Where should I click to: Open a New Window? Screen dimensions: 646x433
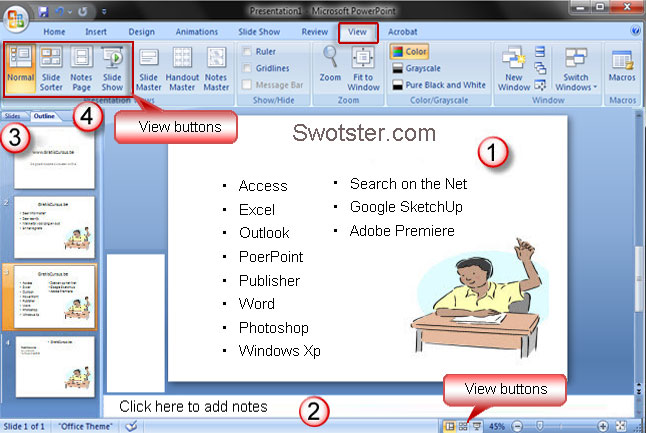(x=514, y=68)
